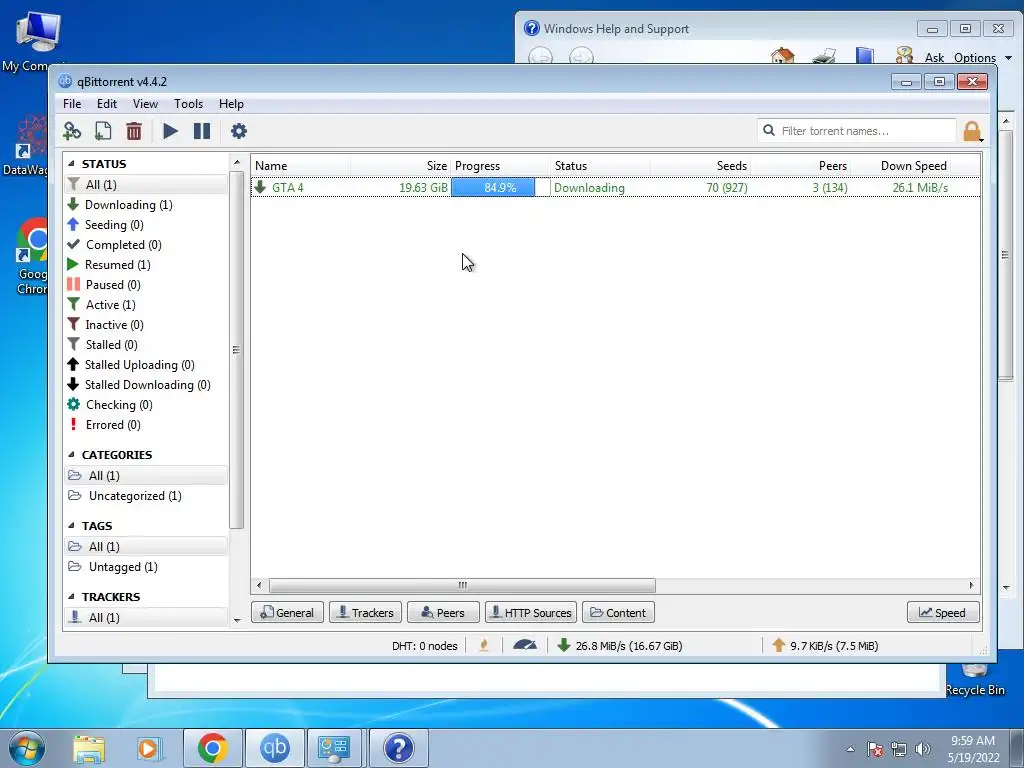This screenshot has width=1024, height=768.
Task: Open the Speed graph tab
Action: [x=943, y=613]
